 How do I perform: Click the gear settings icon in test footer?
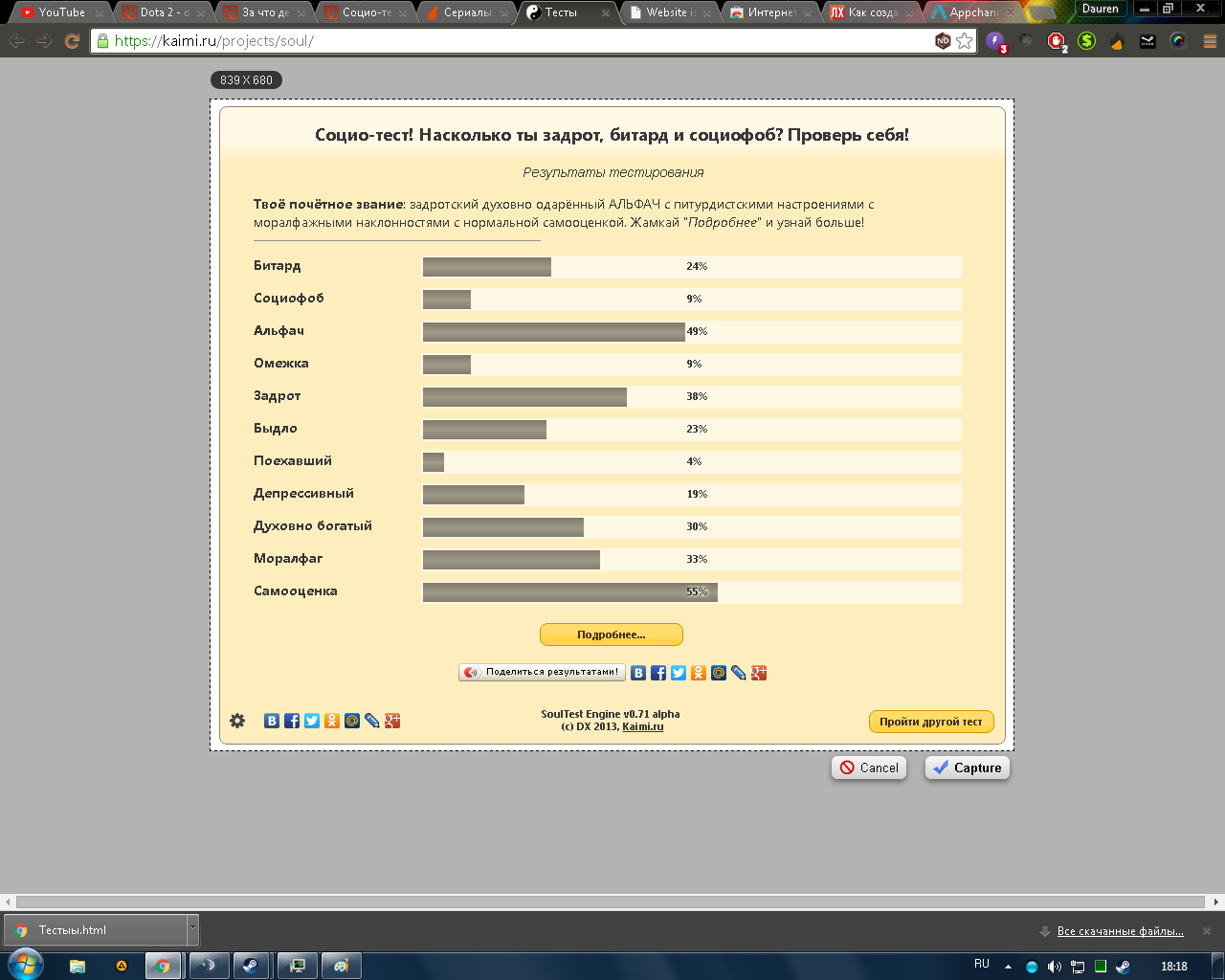click(237, 721)
